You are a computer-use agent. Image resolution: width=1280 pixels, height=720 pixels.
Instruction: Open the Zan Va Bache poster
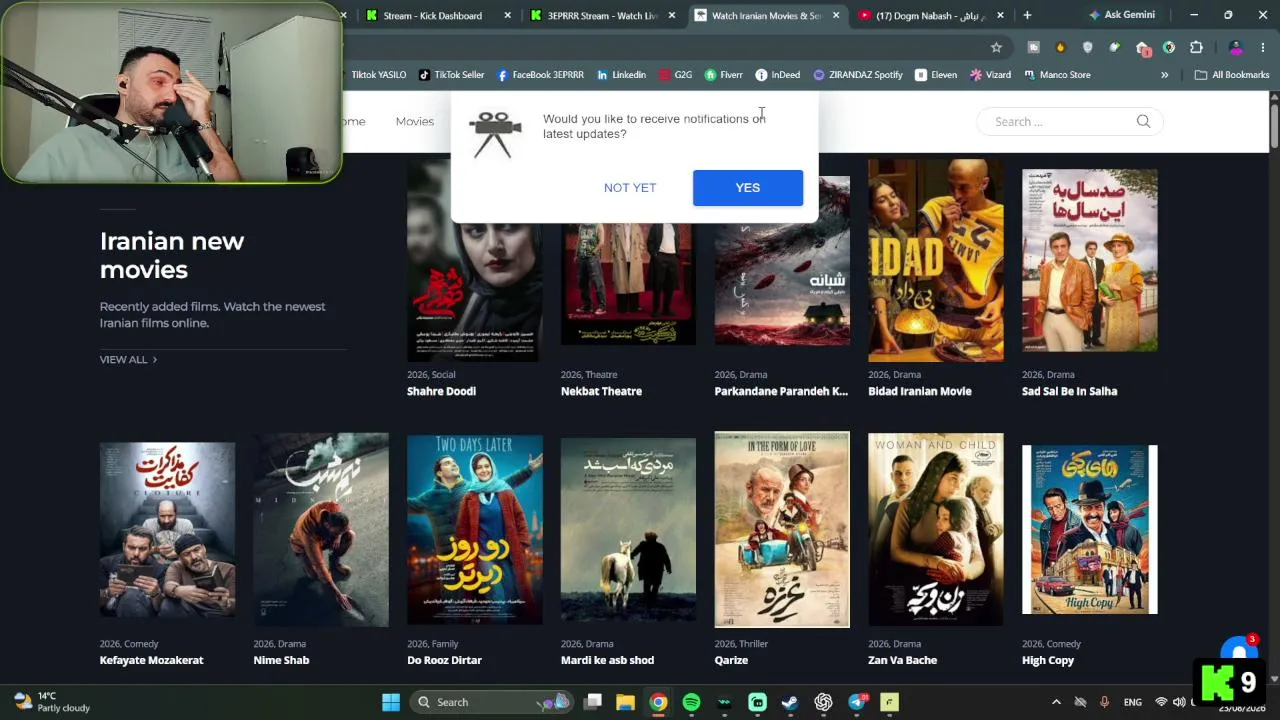936,530
